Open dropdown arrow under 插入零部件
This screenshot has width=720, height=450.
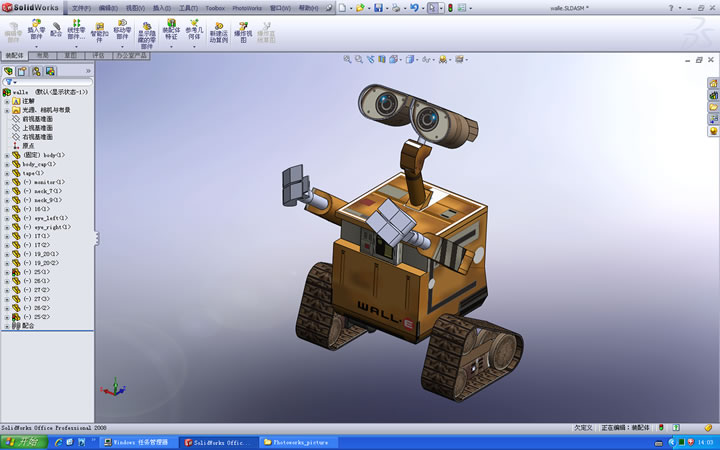click(36, 47)
